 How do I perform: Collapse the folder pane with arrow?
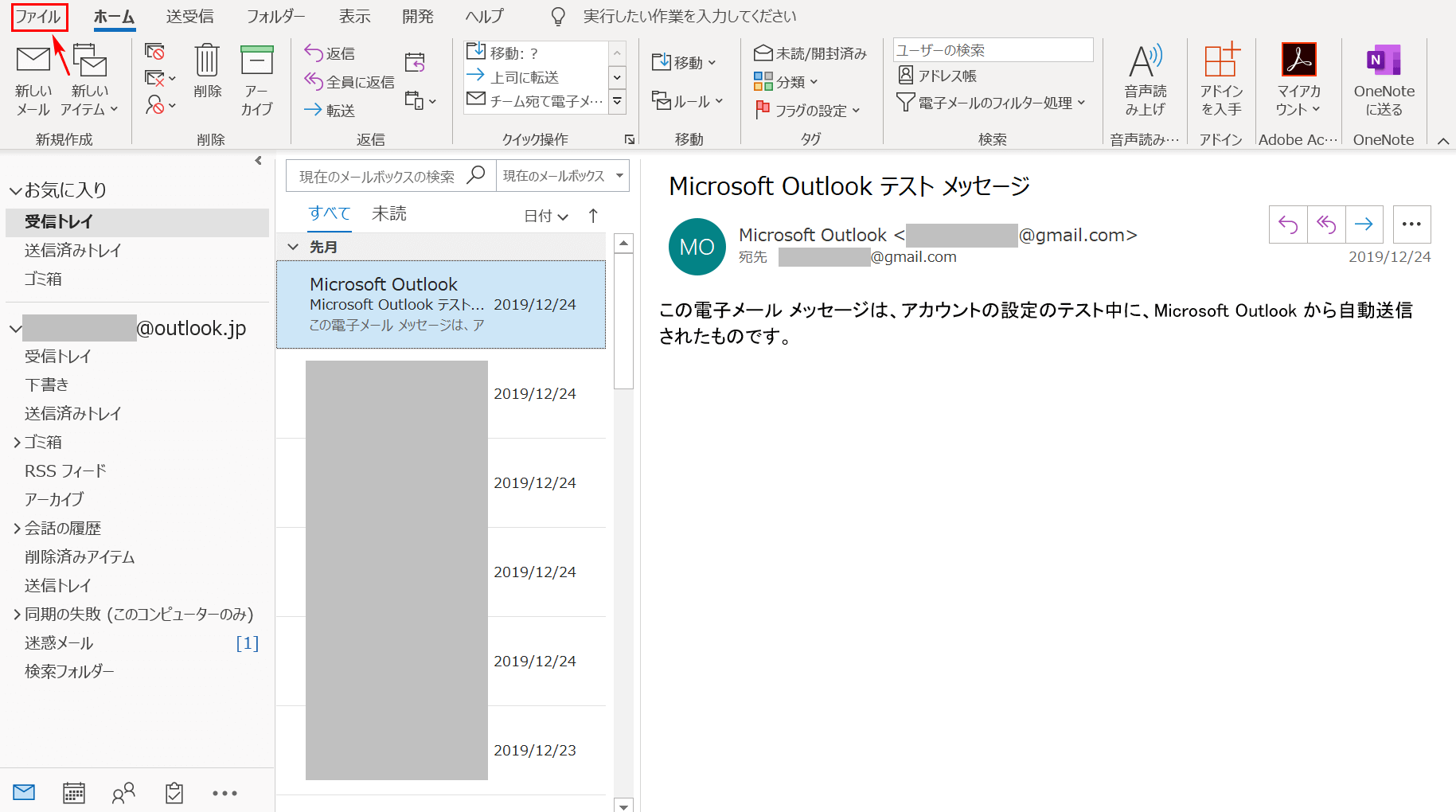point(258,161)
